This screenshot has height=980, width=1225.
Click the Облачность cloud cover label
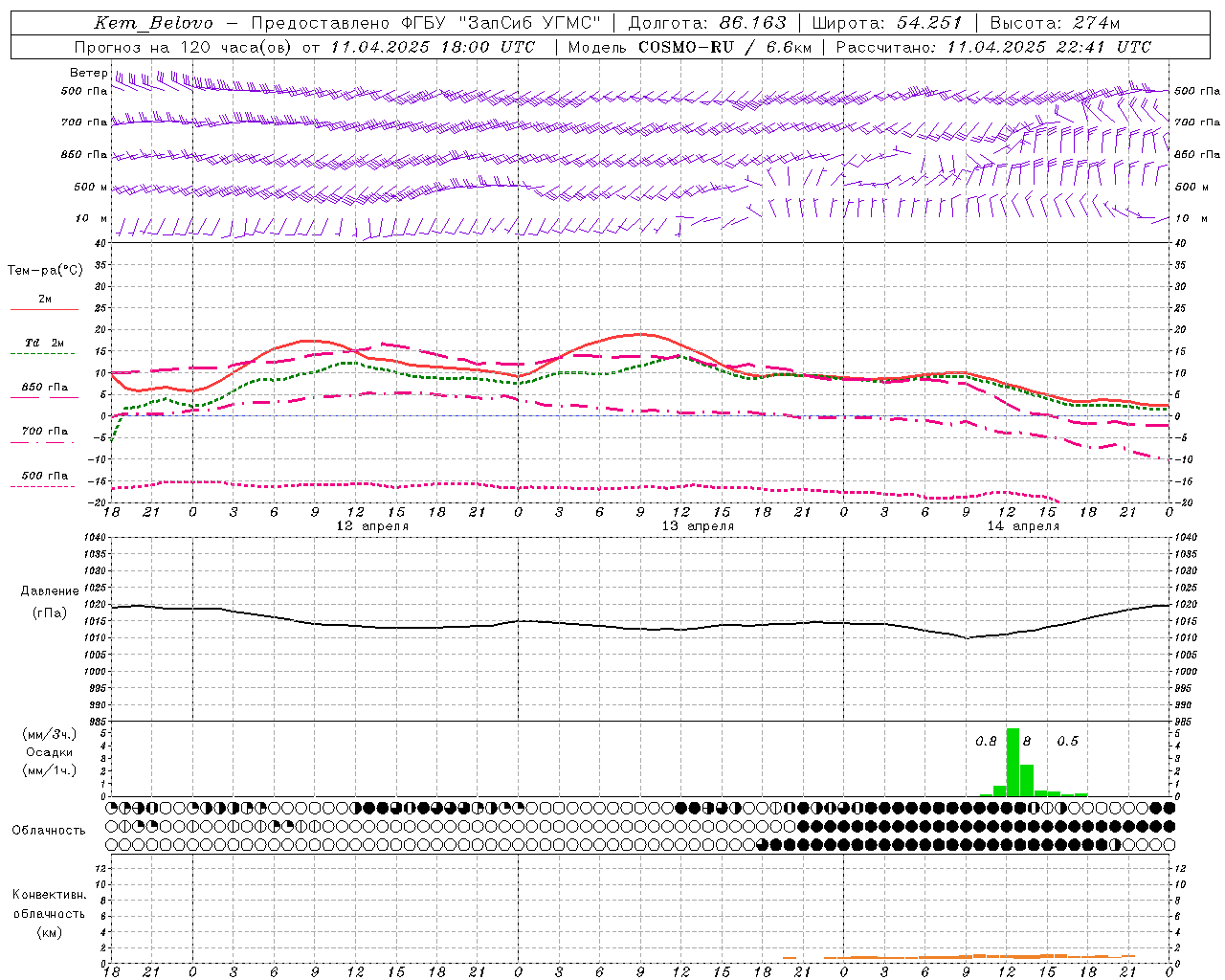pos(49,831)
